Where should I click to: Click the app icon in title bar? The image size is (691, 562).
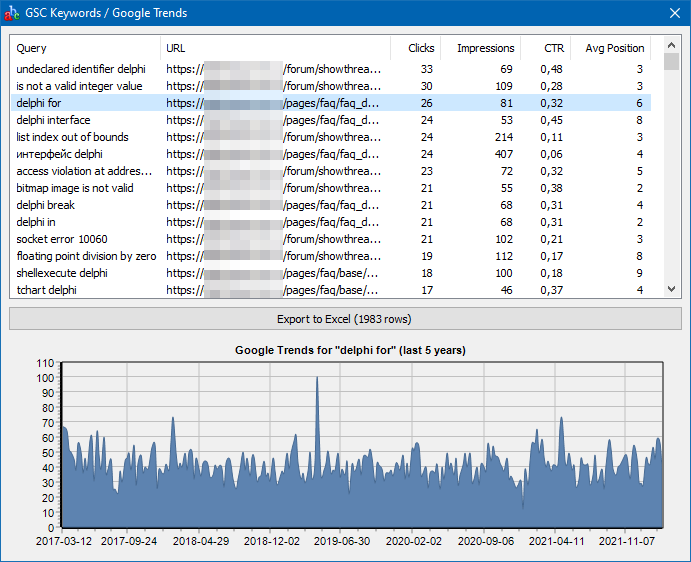click(x=13, y=13)
